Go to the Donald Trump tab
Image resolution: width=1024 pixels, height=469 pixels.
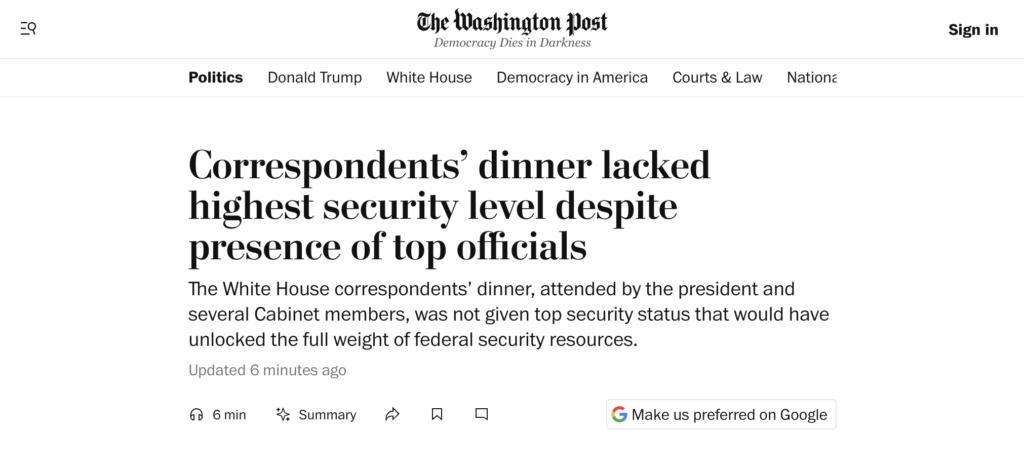click(x=315, y=77)
